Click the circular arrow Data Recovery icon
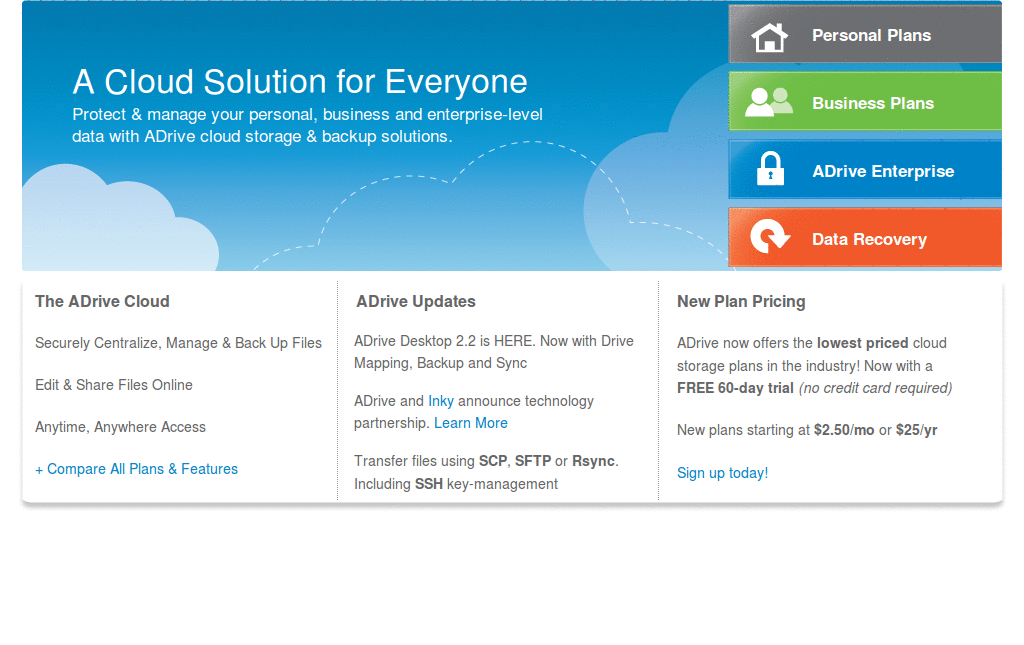This screenshot has height=645, width=1024. point(770,236)
